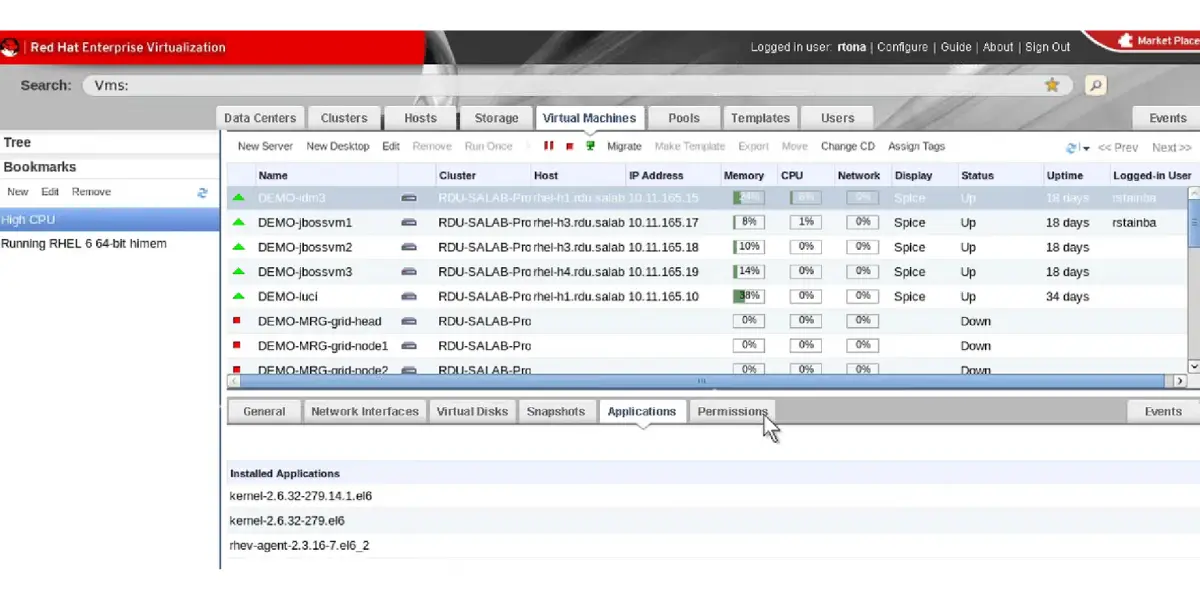Click the pause/suspend VM icon

click(548, 146)
